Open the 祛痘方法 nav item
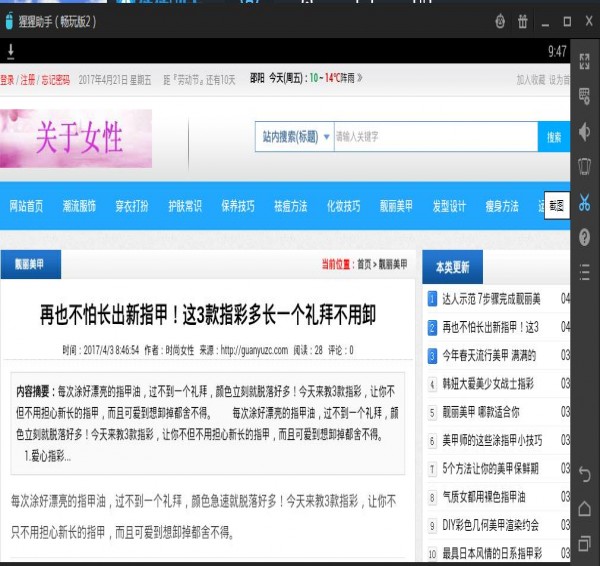Screen dimensions: 600x566 pos(290,206)
